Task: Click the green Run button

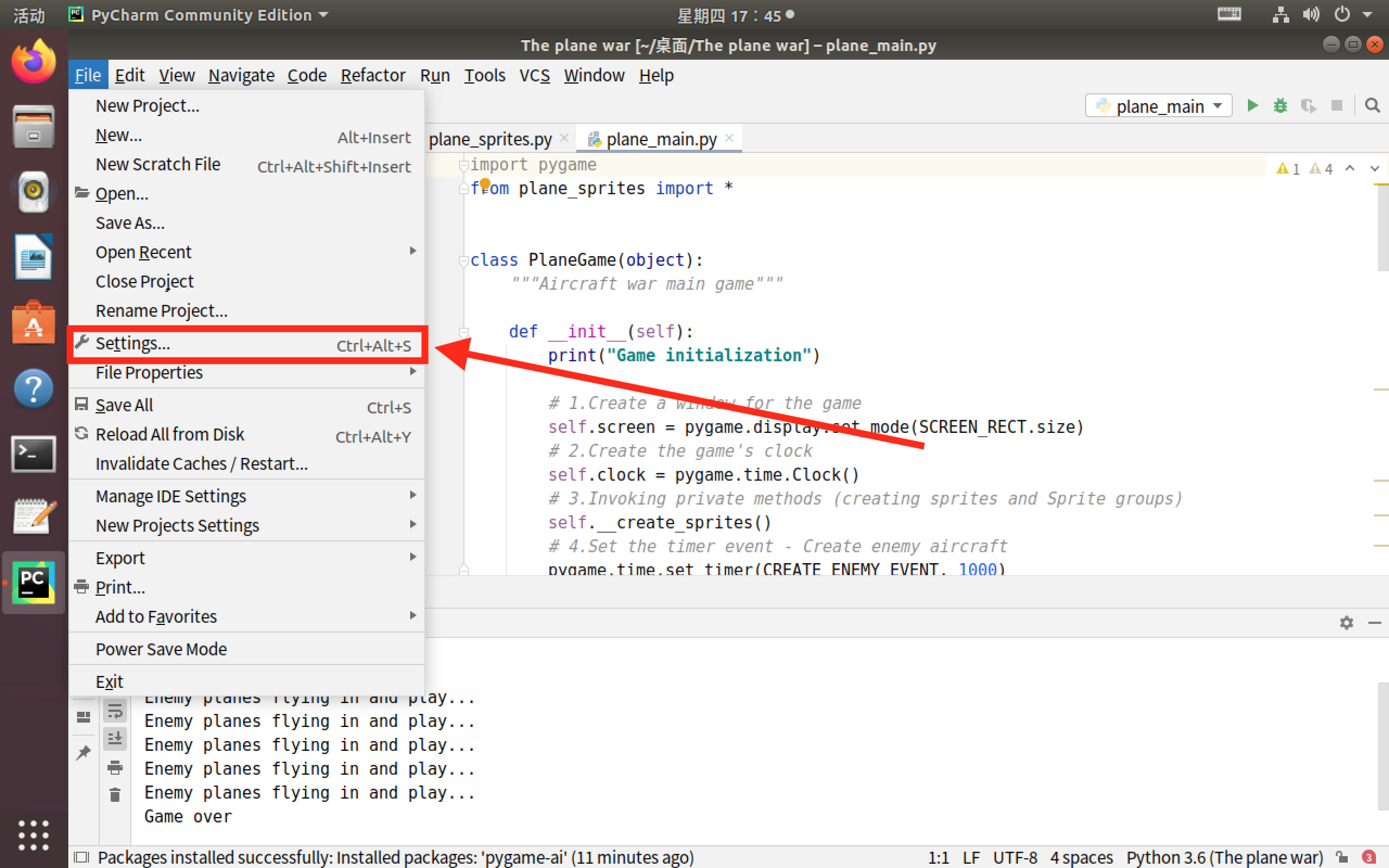Action: (x=1252, y=106)
